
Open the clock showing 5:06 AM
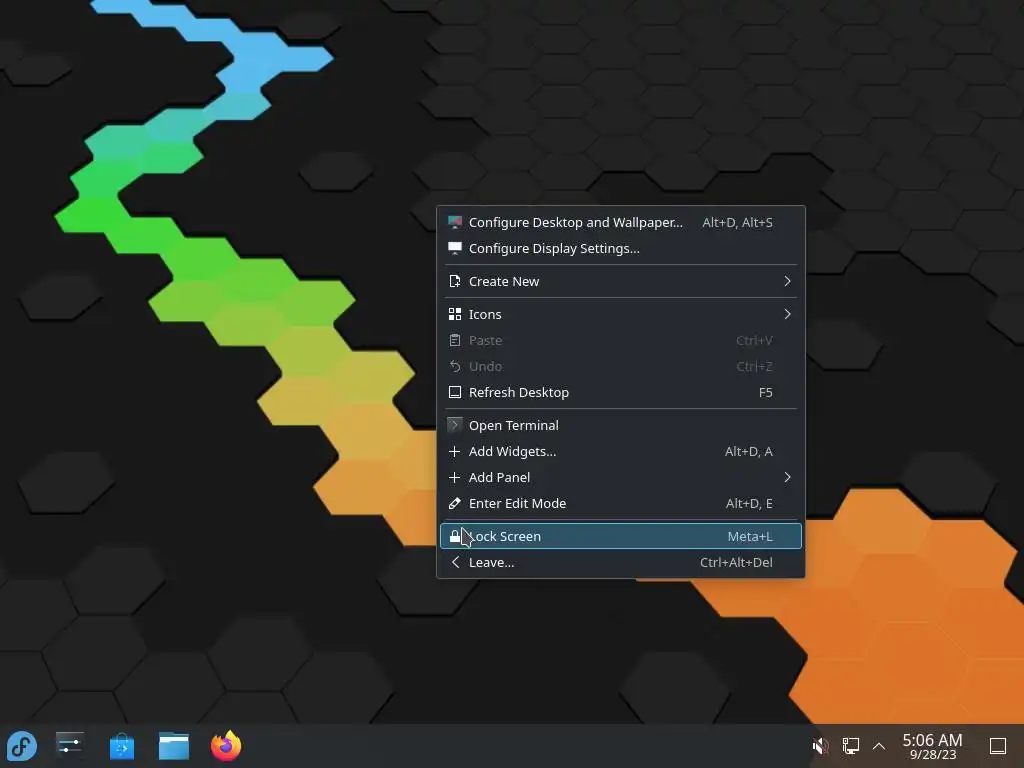933,746
